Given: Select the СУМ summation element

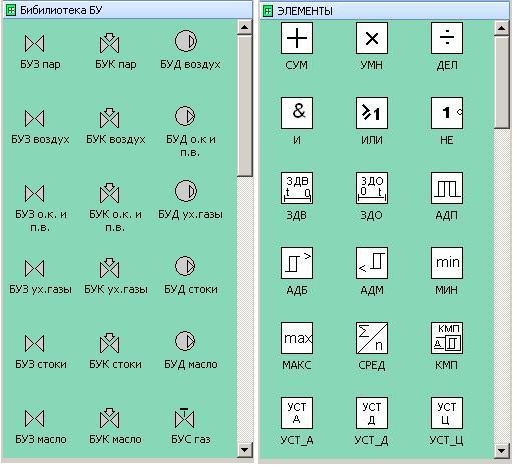Looking at the screenshot, I should click(x=297, y=38).
